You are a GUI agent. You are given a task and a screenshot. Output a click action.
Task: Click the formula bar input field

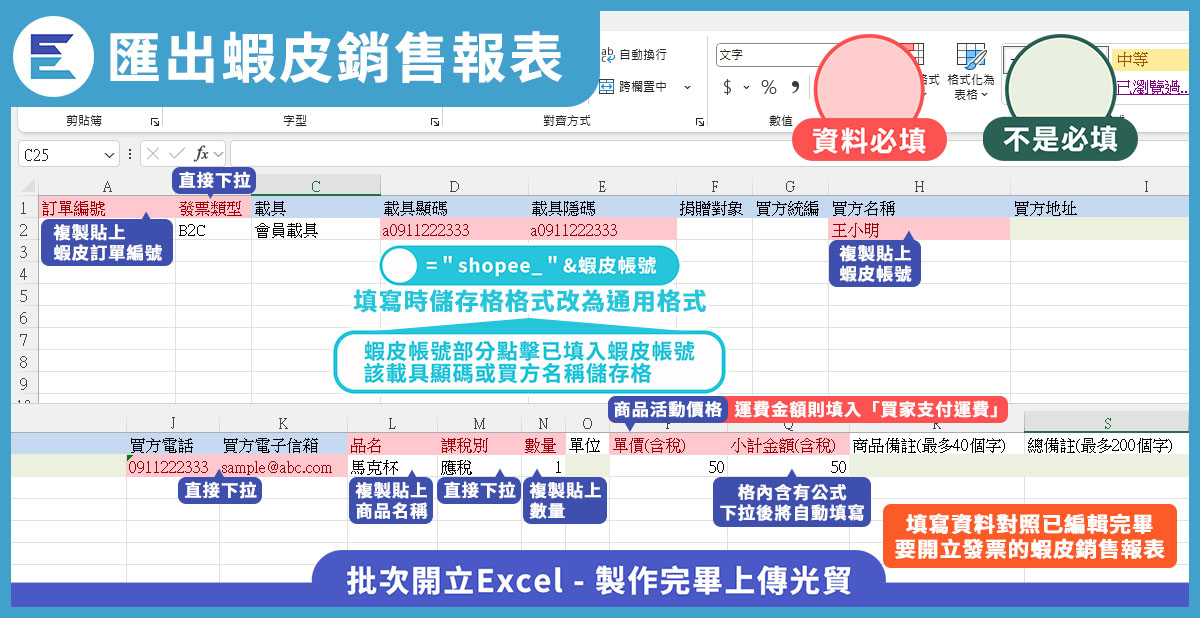(x=700, y=154)
